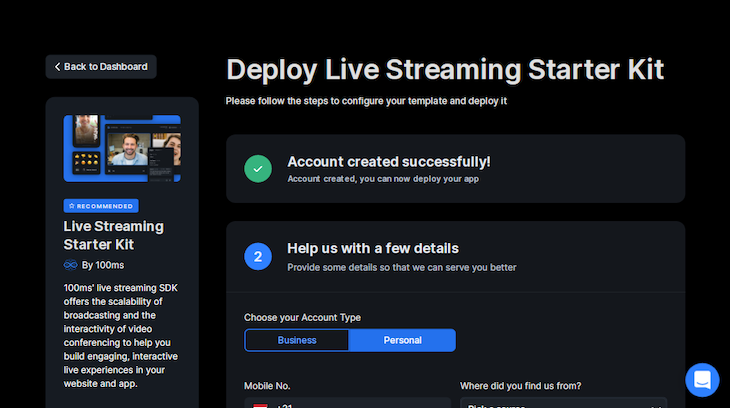Viewport: 730px width, 408px height.
Task: Click the Live Streaming Starter Kit card title
Action: [113, 235]
